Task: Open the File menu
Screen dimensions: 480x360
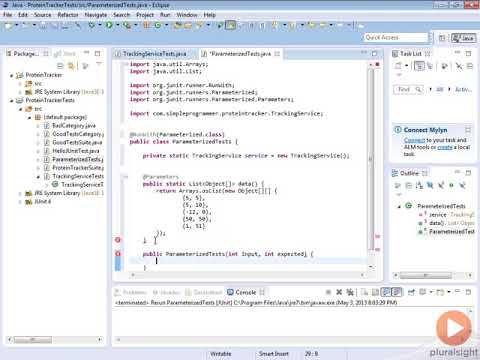Action: [x=7, y=15]
